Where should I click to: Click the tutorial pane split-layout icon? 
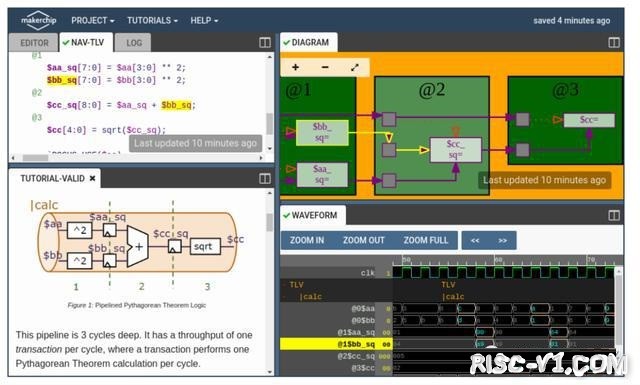(264, 178)
